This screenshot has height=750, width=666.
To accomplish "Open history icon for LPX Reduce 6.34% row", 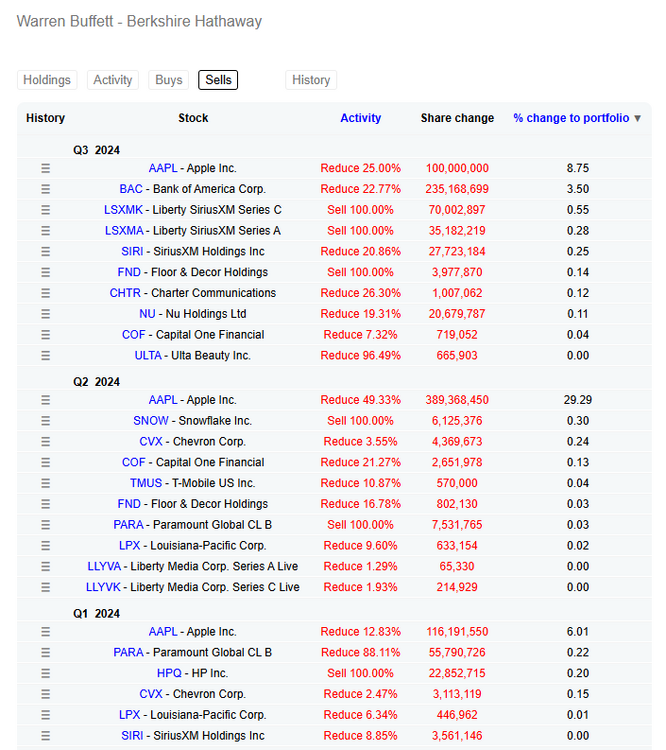I will point(45,715).
